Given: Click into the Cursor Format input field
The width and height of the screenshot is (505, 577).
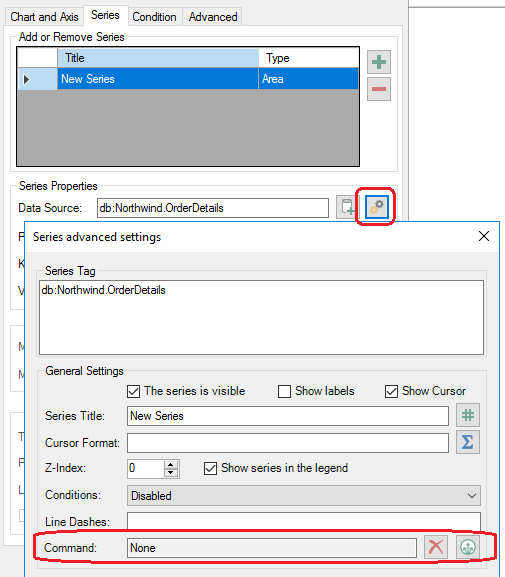Looking at the screenshot, I should click(288, 443).
